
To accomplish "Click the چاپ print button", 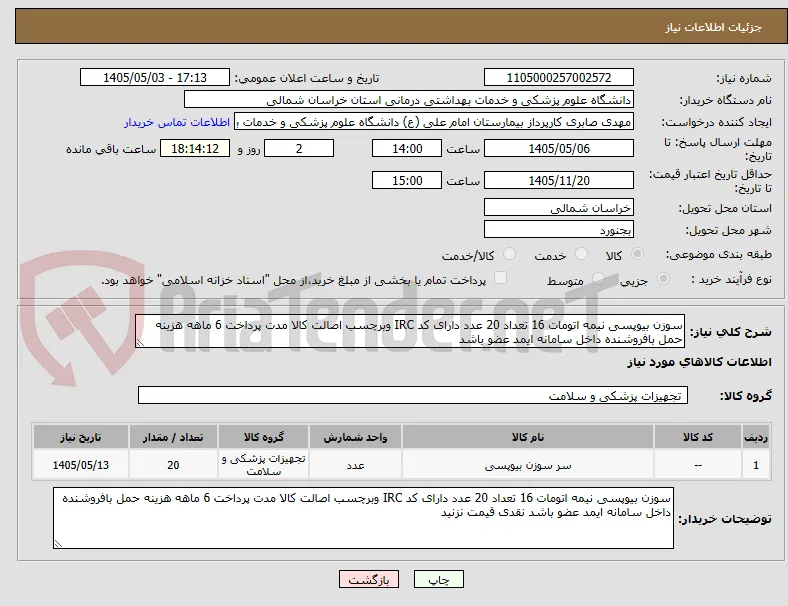I will (438, 579).
